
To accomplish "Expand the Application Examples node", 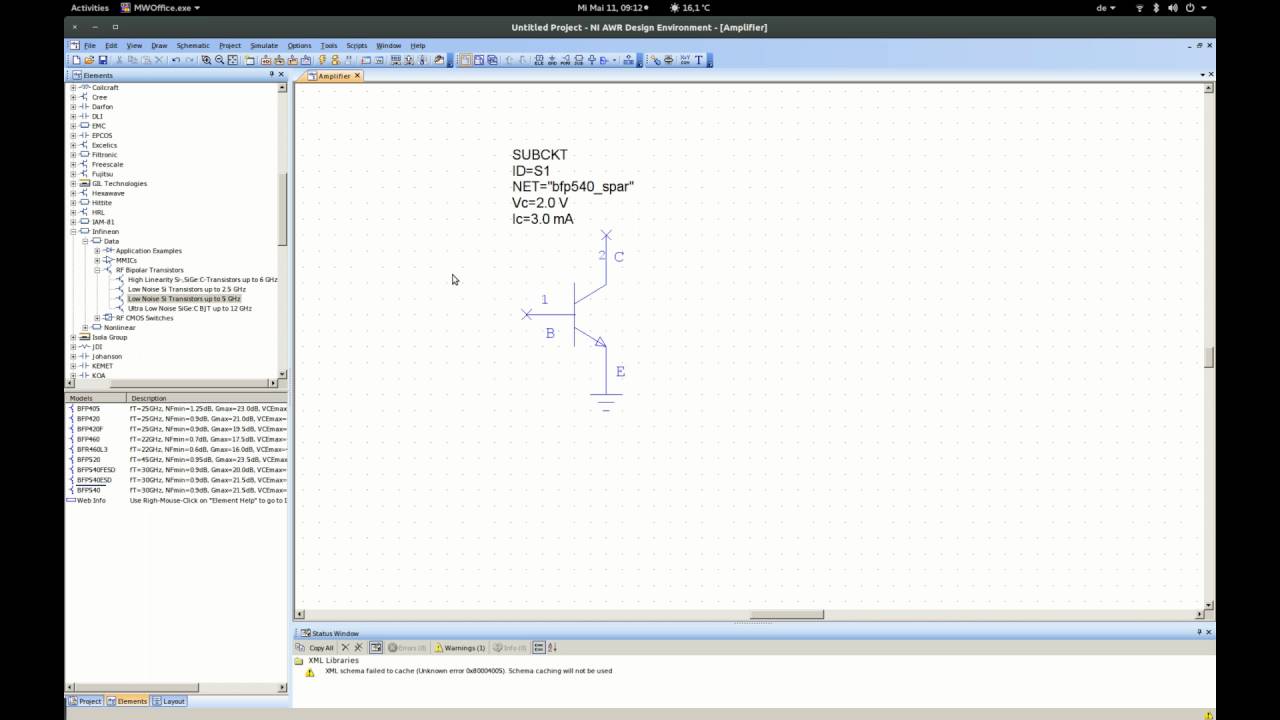I will tap(97, 251).
